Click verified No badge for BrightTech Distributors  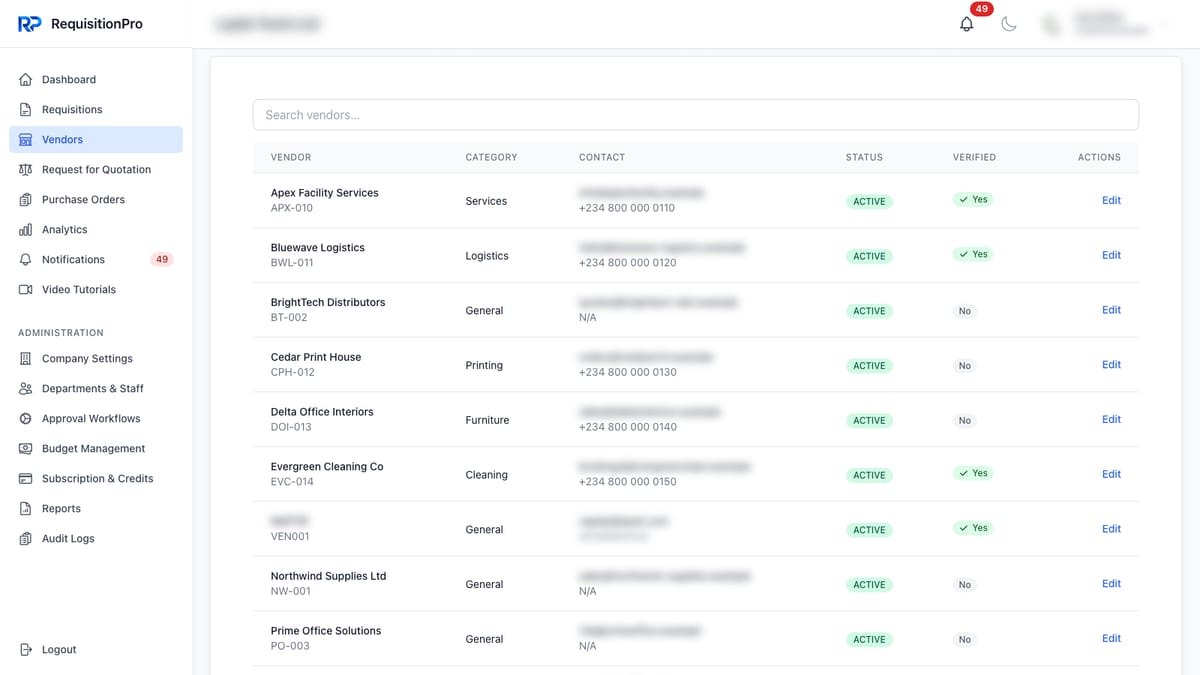(x=964, y=311)
